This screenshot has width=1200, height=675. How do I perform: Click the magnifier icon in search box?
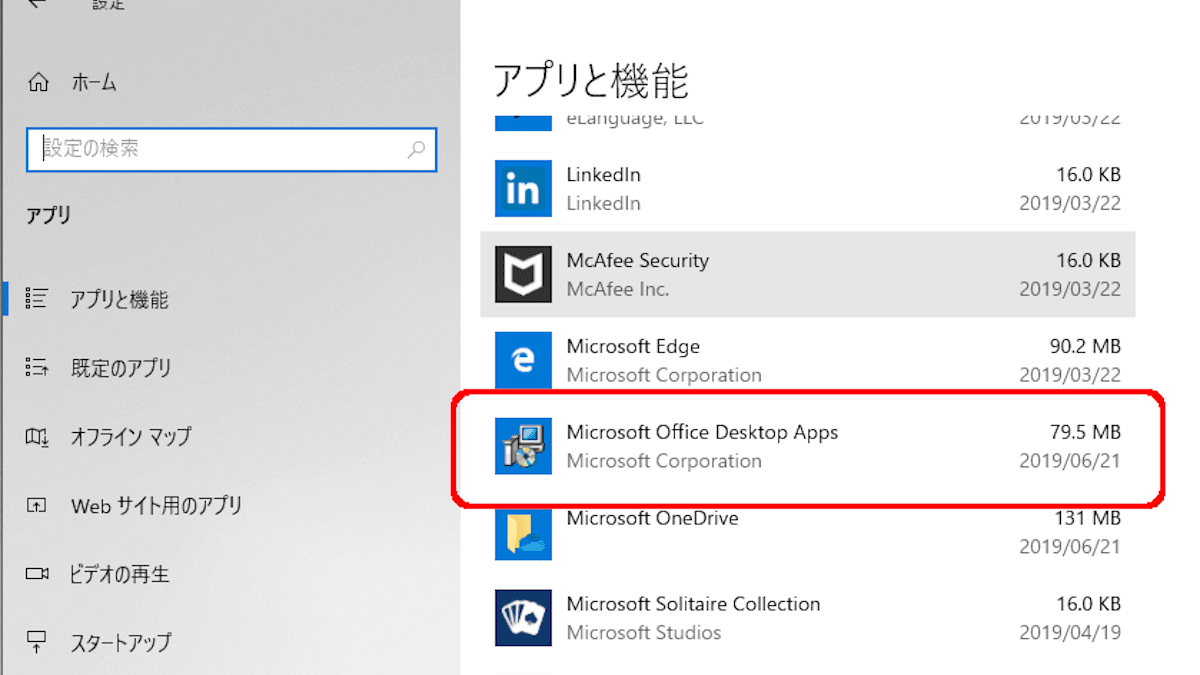pos(416,150)
